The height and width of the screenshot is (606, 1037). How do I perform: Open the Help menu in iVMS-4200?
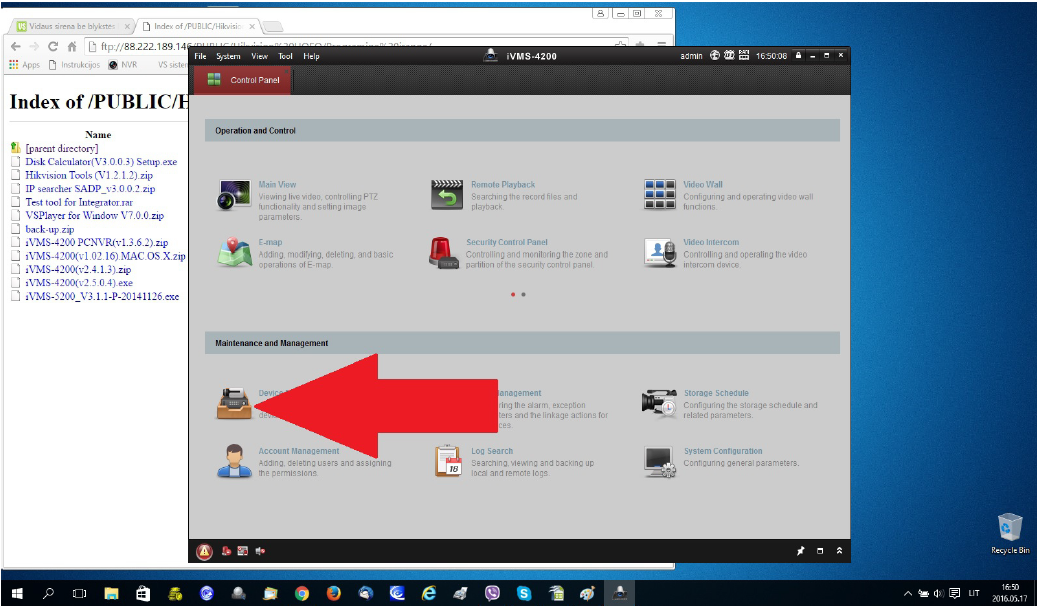point(311,56)
